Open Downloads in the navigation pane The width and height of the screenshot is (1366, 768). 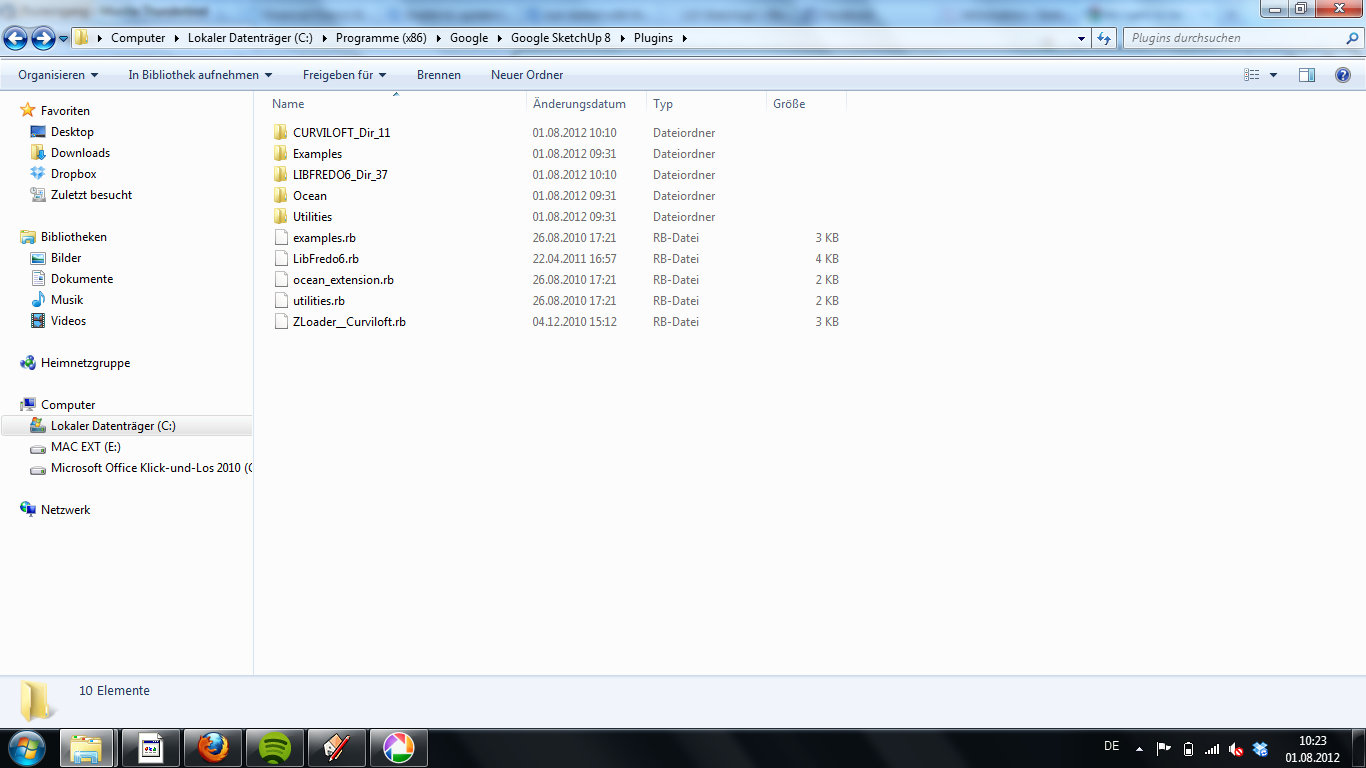point(80,153)
